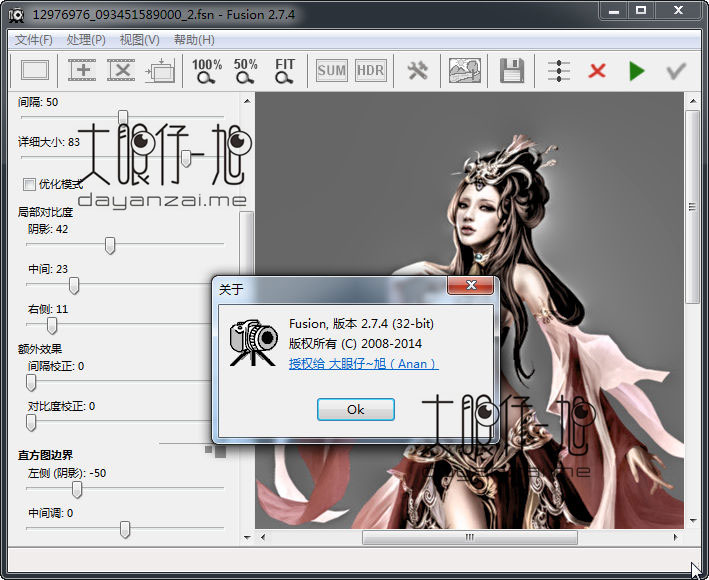This screenshot has width=709, height=580.
Task: Click the 间隔校正 slider handle
Action: (x=31, y=382)
